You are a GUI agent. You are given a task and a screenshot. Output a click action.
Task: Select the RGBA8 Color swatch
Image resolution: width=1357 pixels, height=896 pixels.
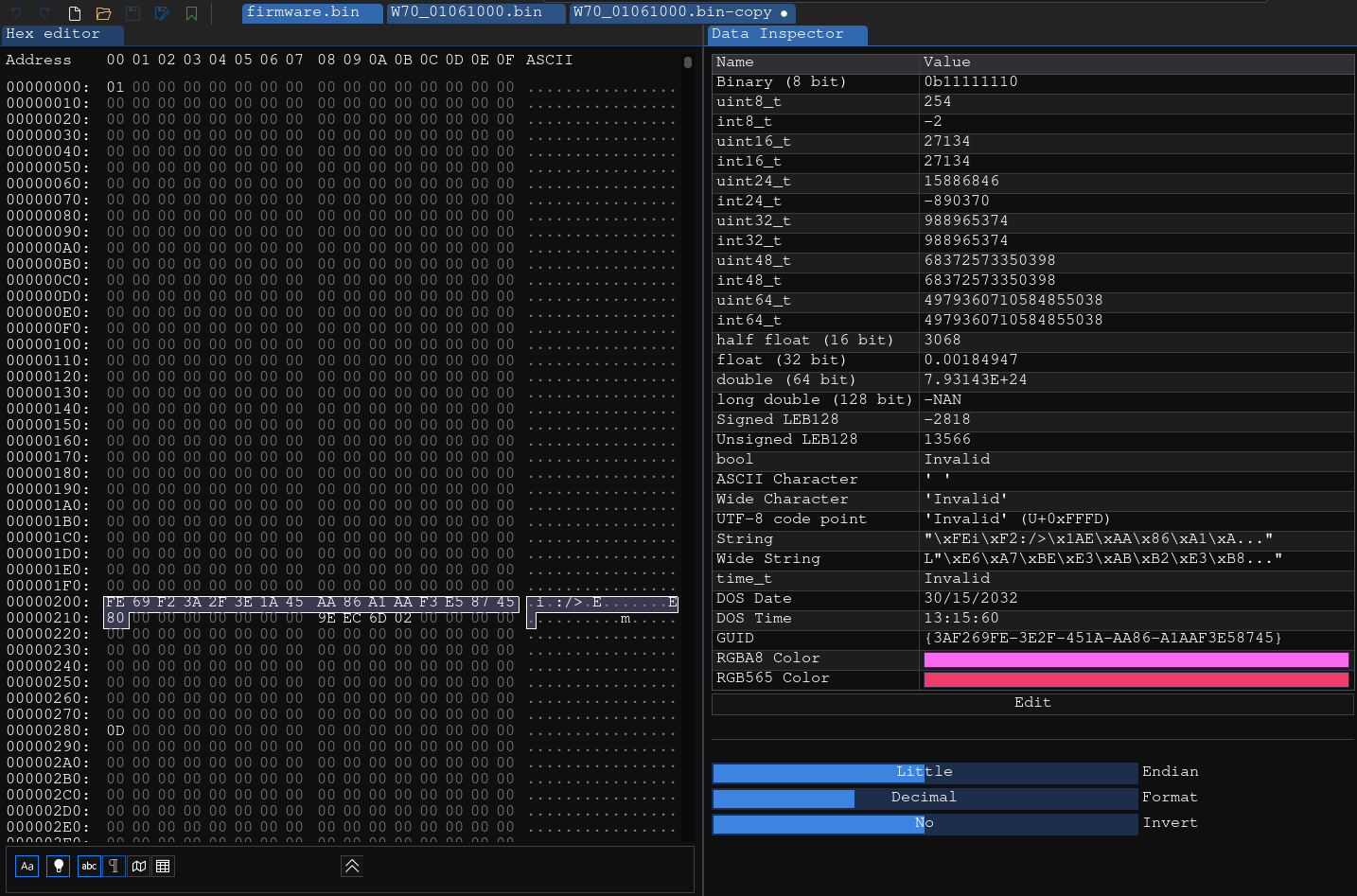tap(1135, 658)
